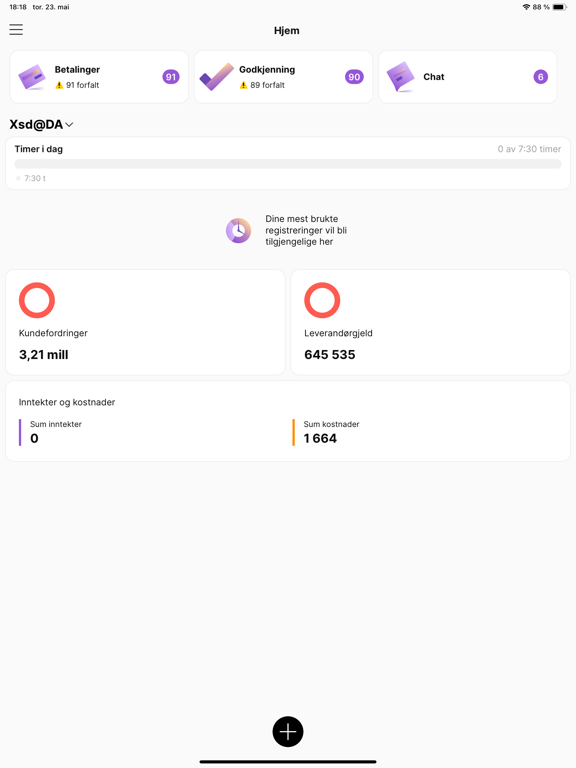Tap the 90 badge on Godkjenning

354,77
